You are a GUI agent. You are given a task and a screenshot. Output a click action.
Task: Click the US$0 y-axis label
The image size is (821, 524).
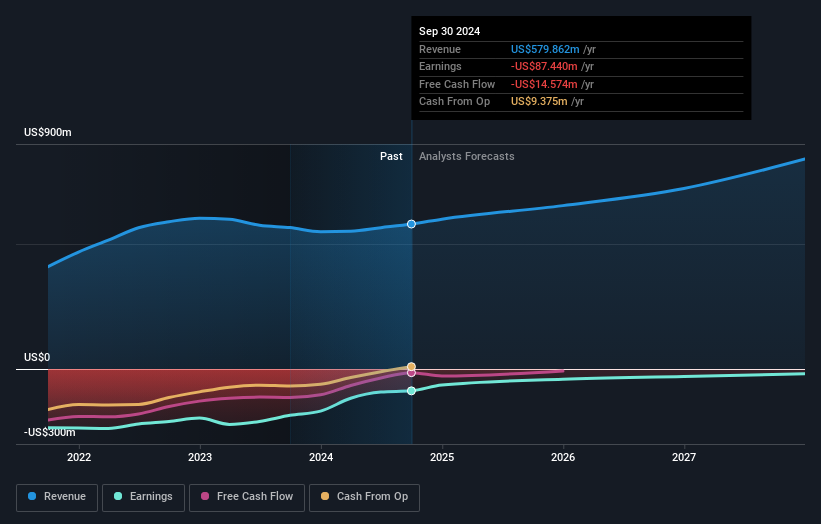[37, 358]
